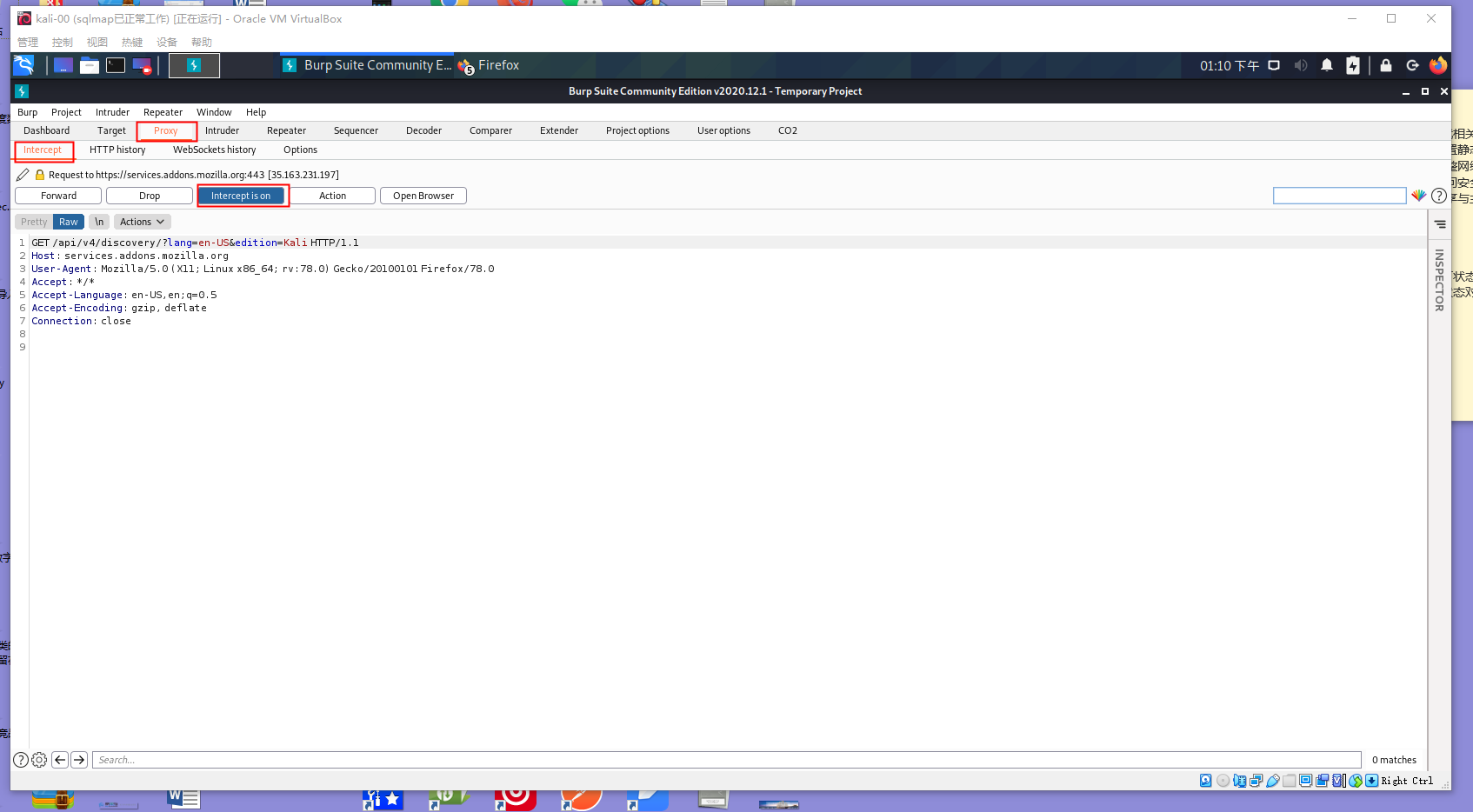
Task: Open the Project menu
Action: (66, 112)
